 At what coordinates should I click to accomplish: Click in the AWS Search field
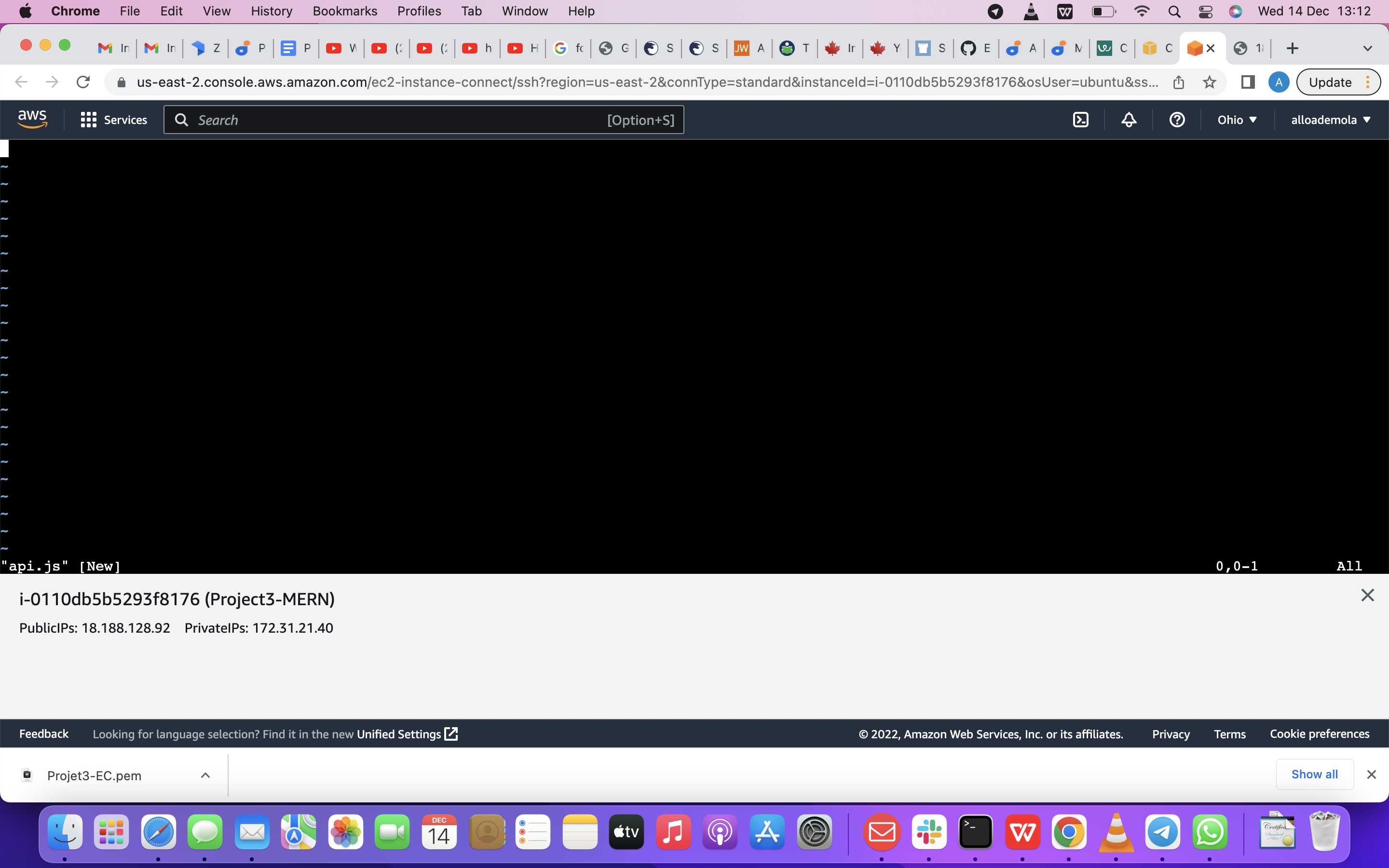[402, 120]
